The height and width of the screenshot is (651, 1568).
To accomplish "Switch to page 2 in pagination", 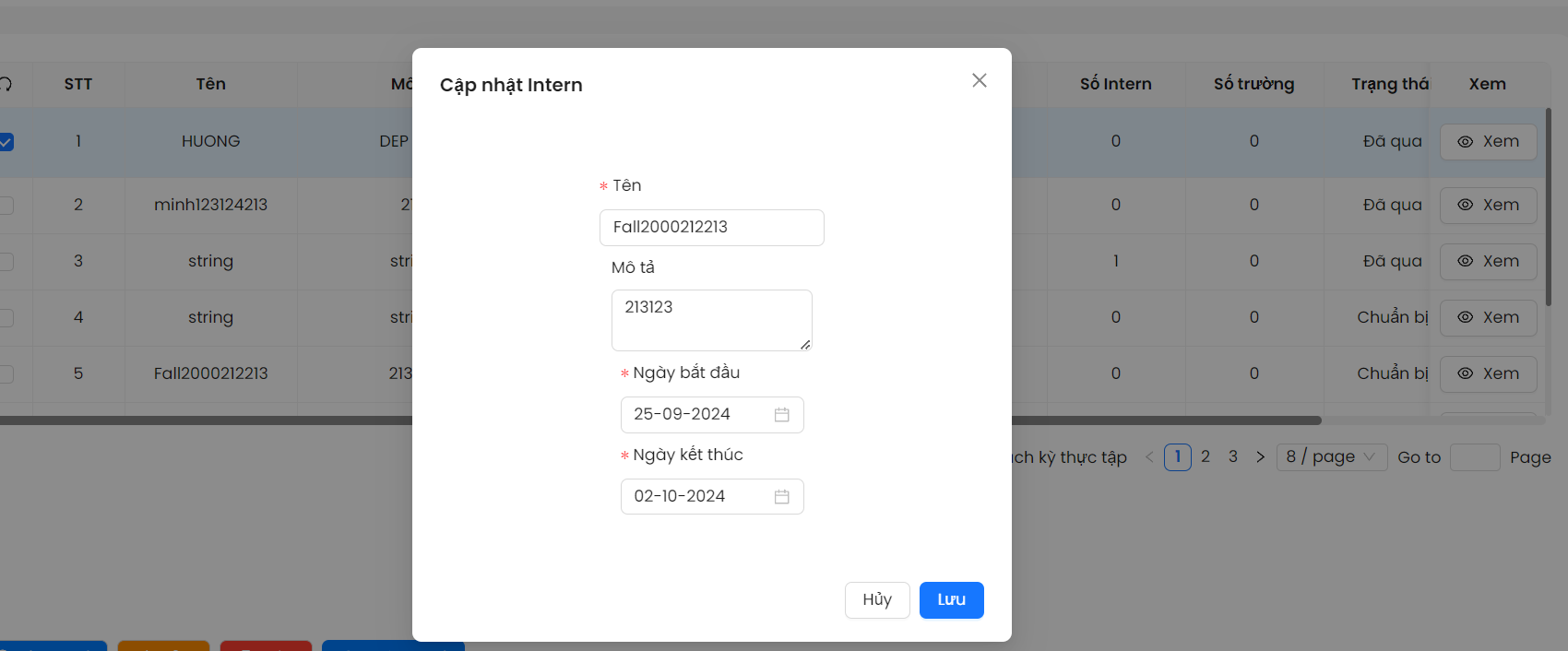I will pyautogui.click(x=1206, y=457).
